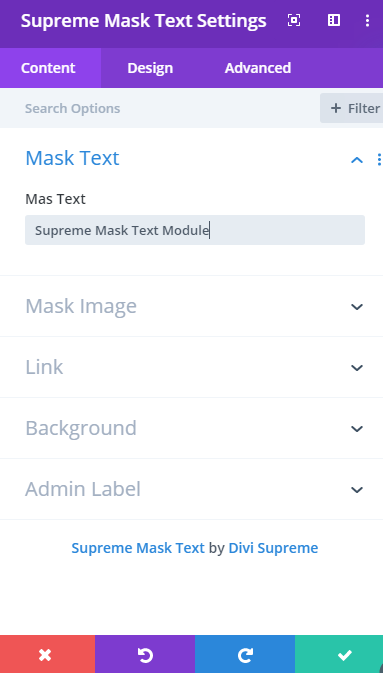Viewport: 383px width, 673px height.
Task: Expand the Link section
Action: point(192,367)
